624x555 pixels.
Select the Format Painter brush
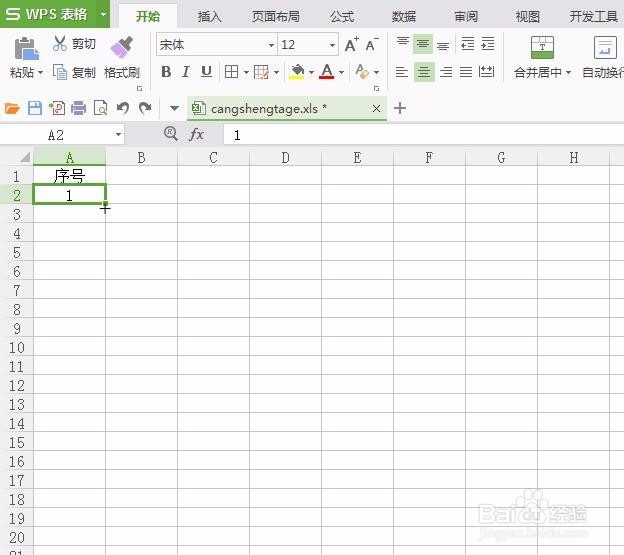pyautogui.click(x=121, y=47)
